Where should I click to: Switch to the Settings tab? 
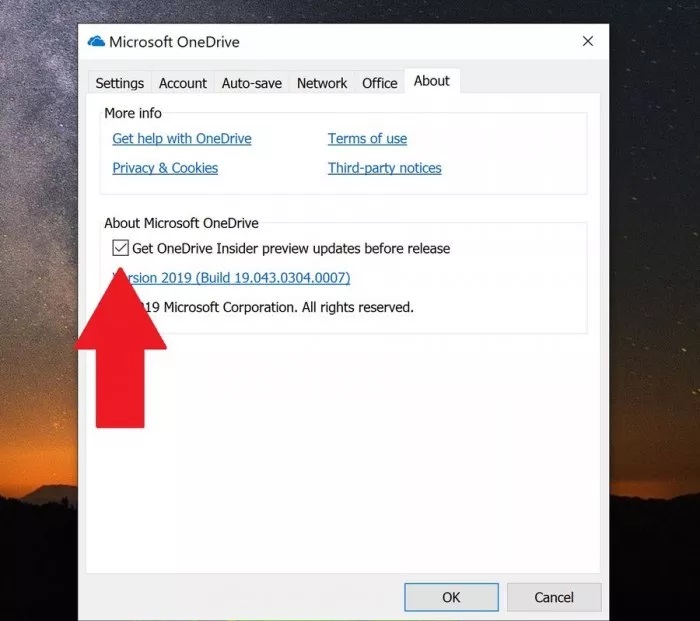point(120,83)
